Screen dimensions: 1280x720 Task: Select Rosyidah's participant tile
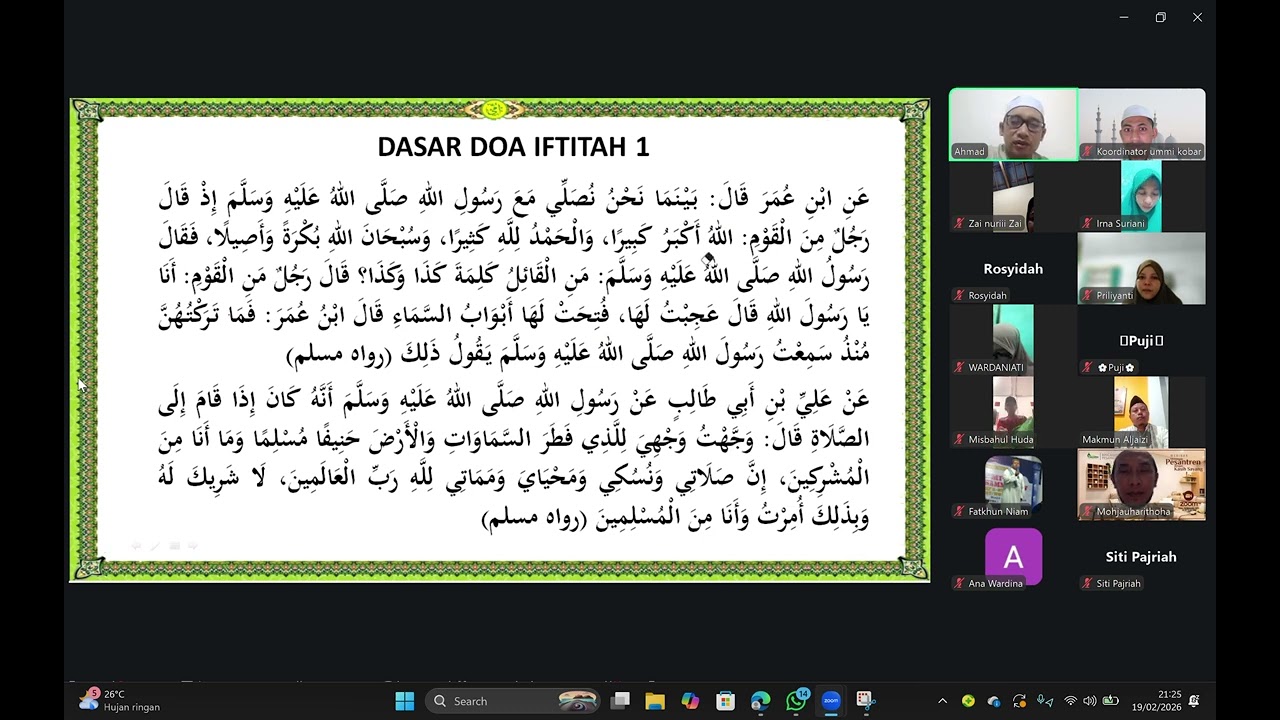1013,268
